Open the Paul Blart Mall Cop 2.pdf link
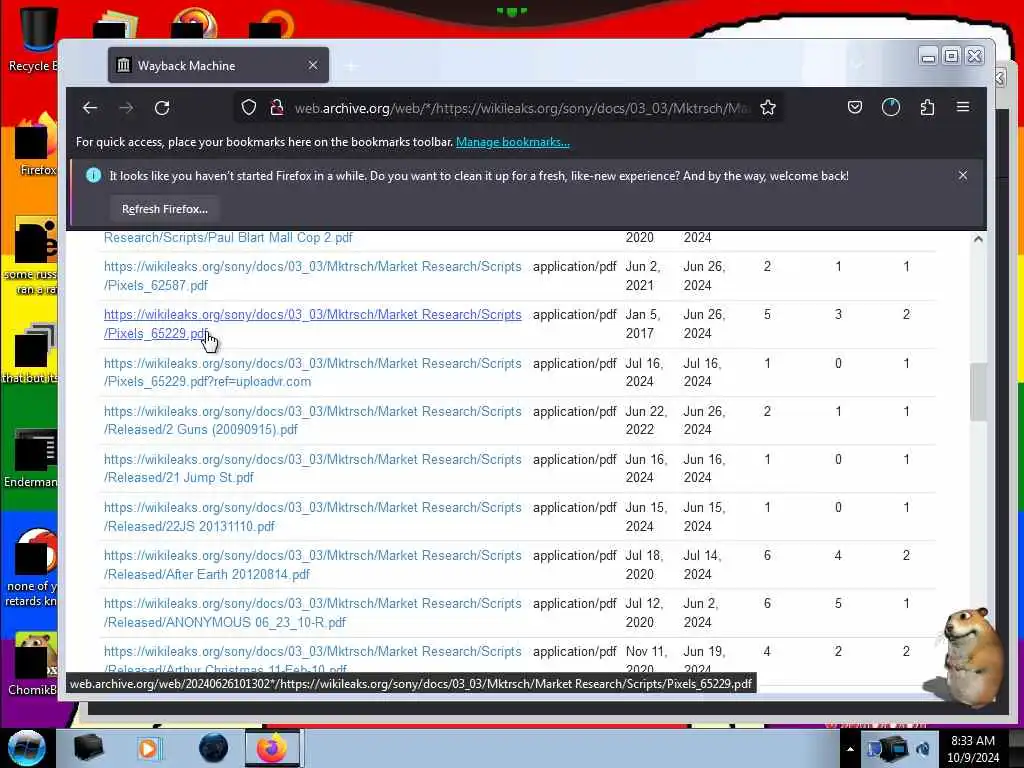 tap(228, 238)
